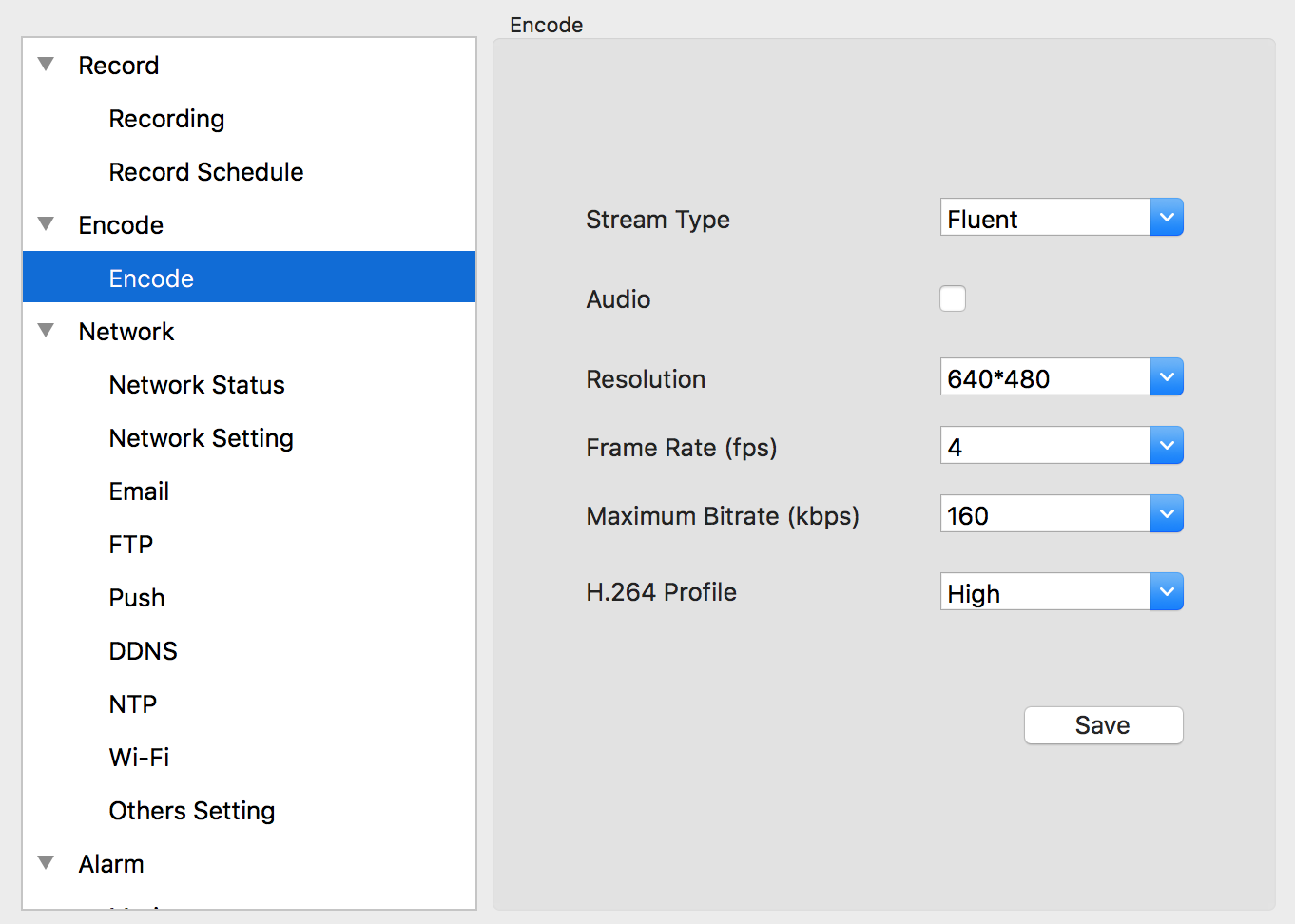This screenshot has height=924, width=1295.
Task: Open Wi-Fi settings
Action: (x=139, y=758)
